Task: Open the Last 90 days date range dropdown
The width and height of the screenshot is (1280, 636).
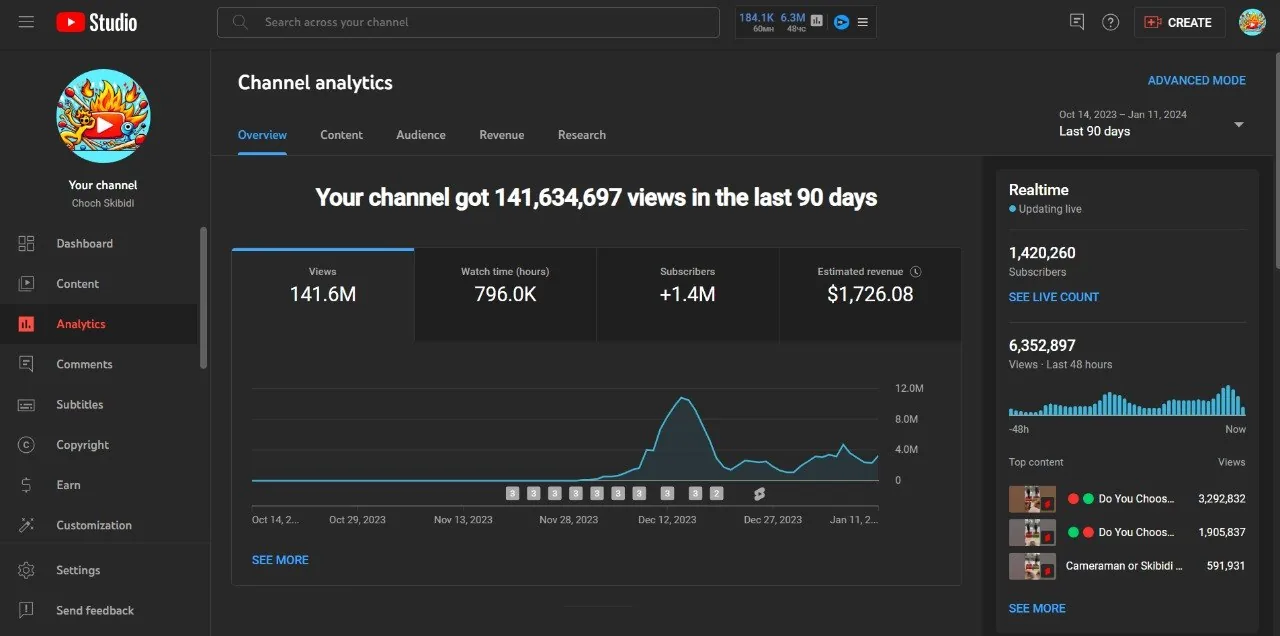Action: (1152, 123)
